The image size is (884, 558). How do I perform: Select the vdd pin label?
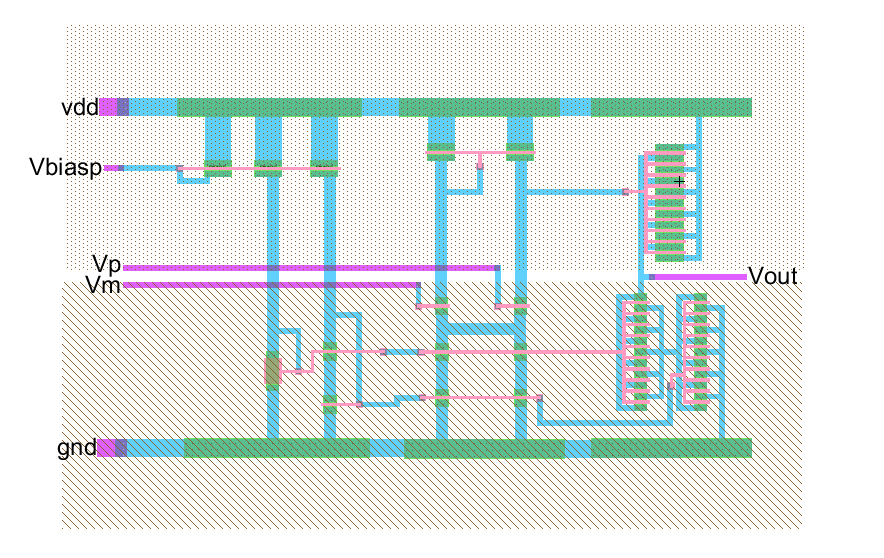(79, 107)
